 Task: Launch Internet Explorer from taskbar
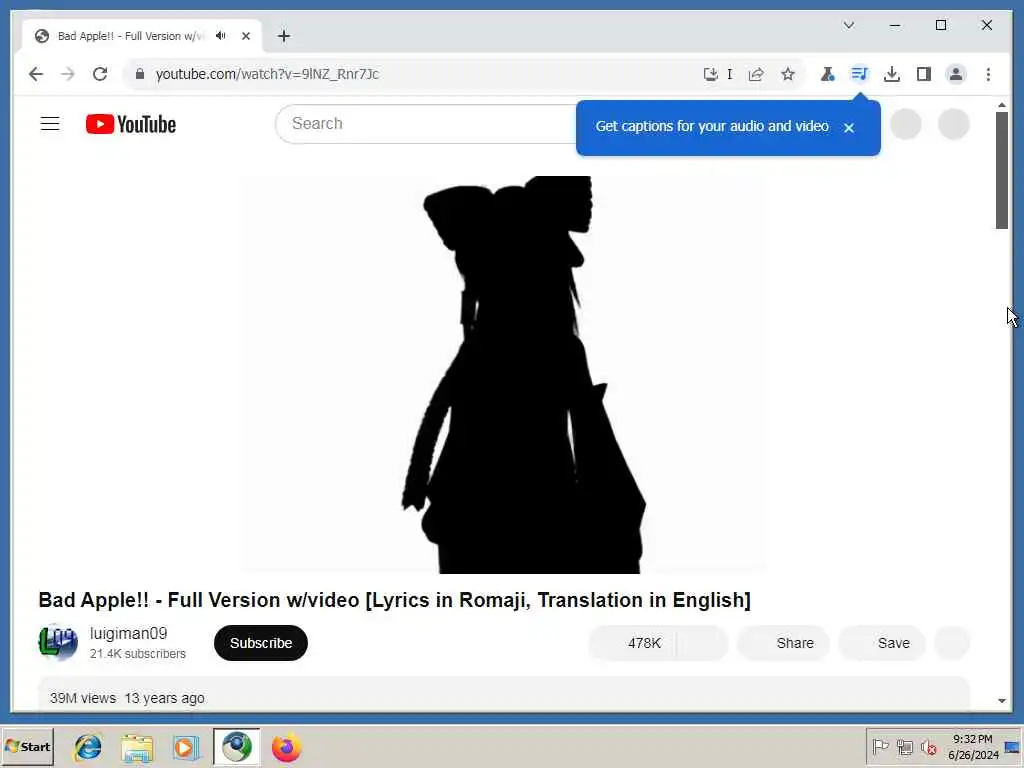pos(88,747)
